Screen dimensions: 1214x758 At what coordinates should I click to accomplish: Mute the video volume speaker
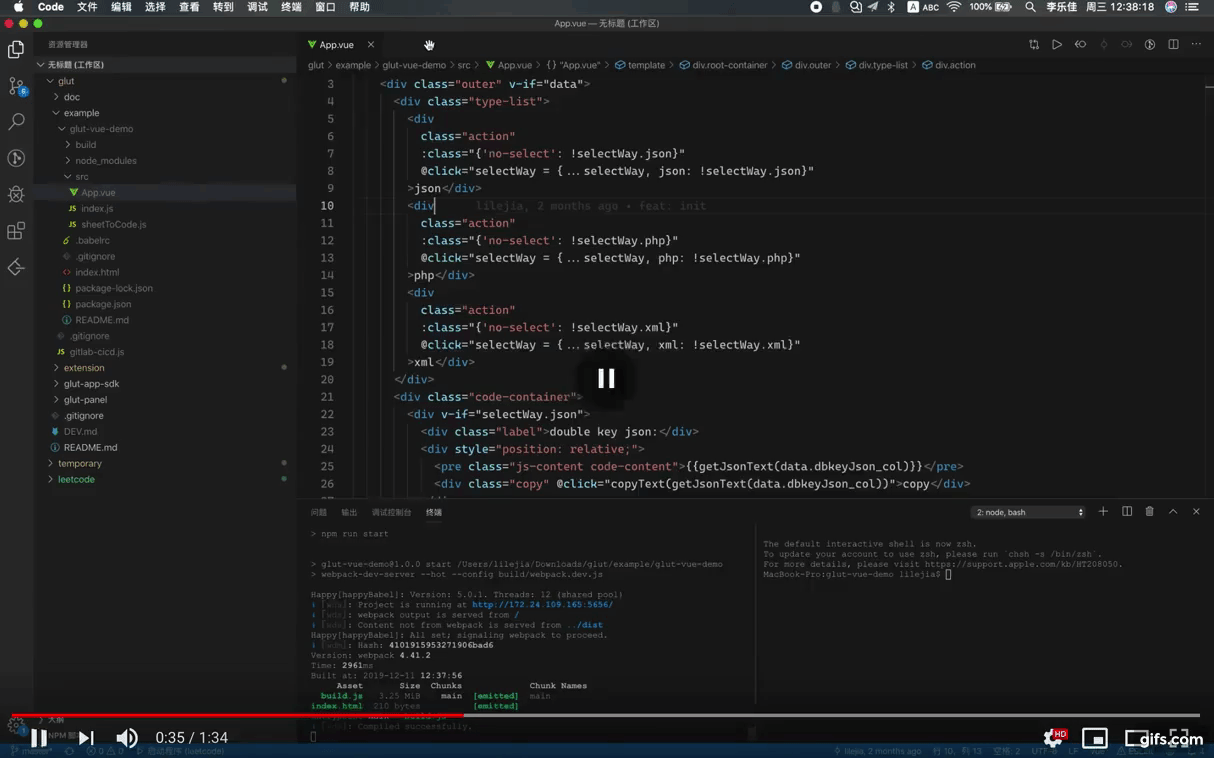127,738
